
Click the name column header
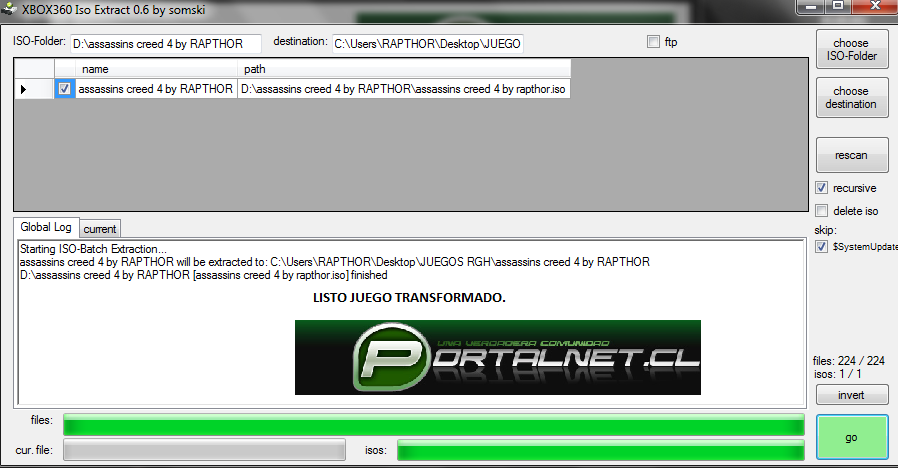click(x=156, y=69)
